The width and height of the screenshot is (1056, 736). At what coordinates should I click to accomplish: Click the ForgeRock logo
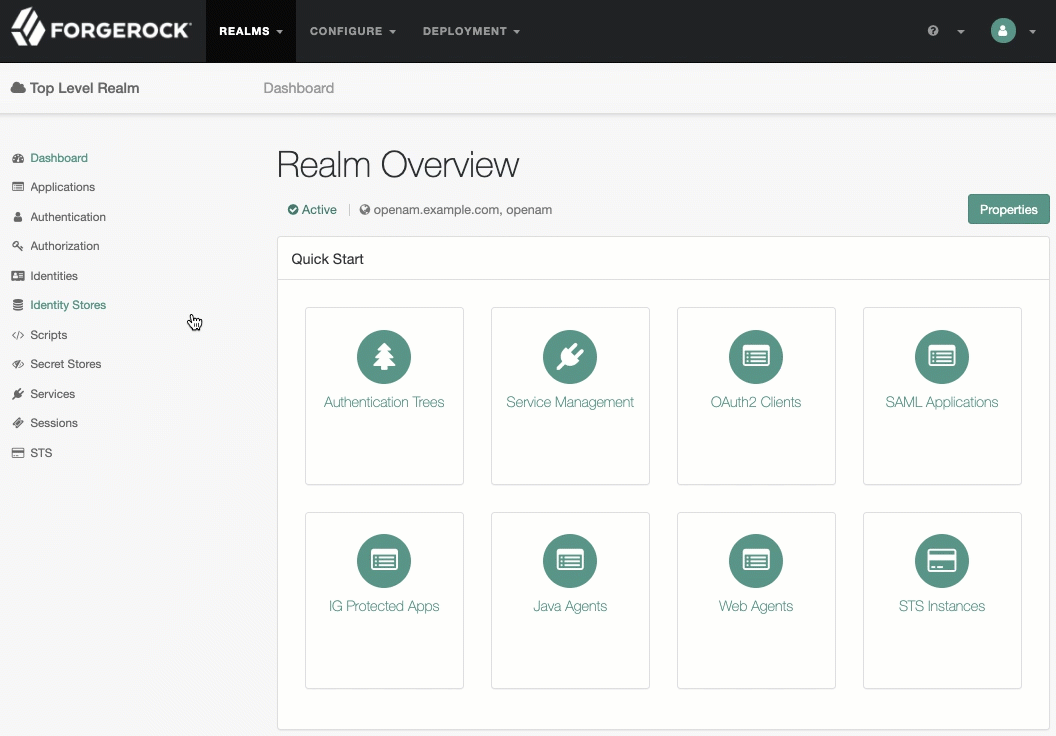(101, 30)
